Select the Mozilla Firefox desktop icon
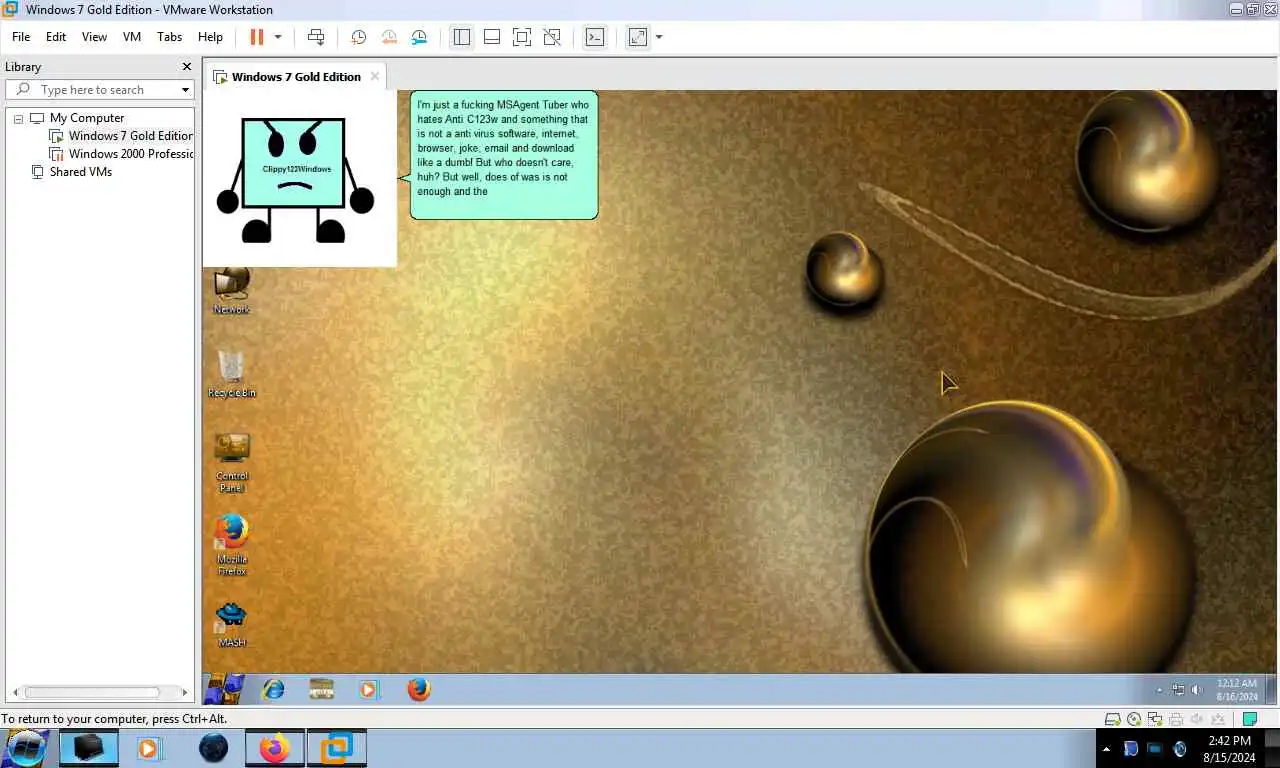This screenshot has width=1280, height=768. coord(232,545)
